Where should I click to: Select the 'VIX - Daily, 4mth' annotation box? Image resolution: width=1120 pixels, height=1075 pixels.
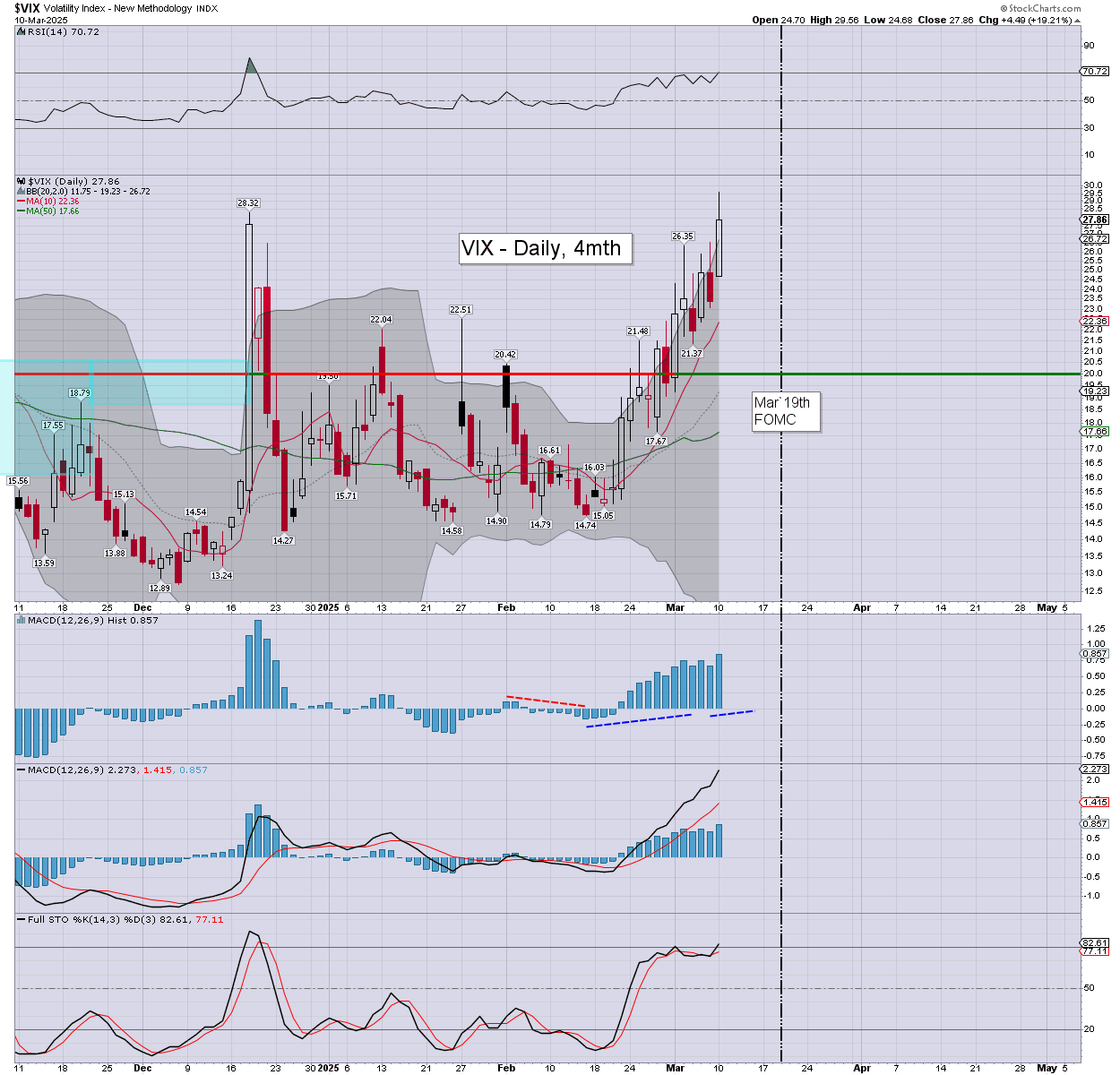[546, 248]
